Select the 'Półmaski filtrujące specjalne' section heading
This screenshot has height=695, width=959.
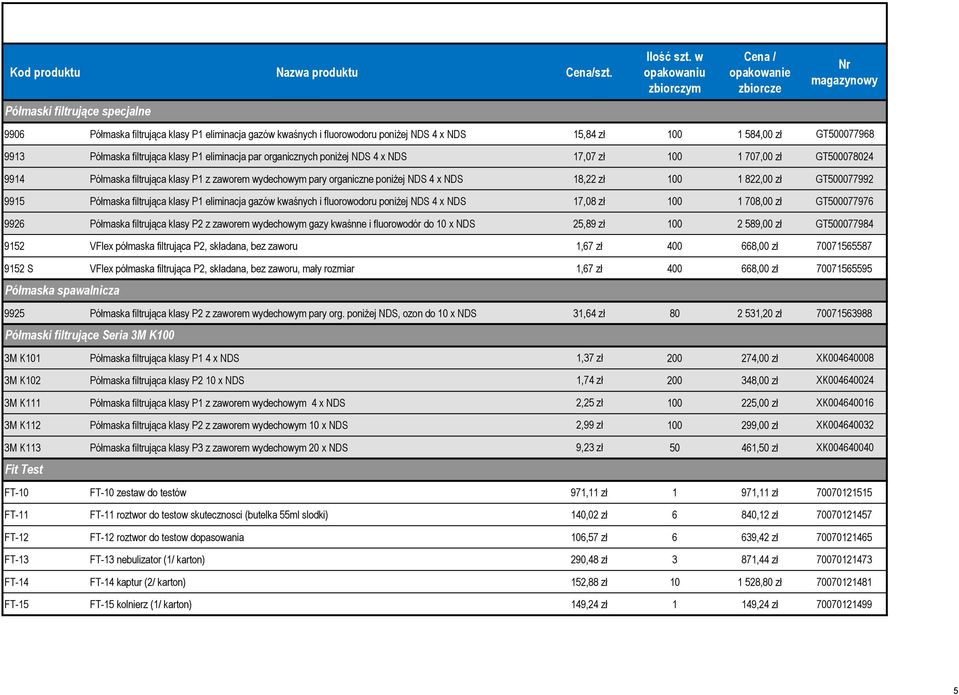tap(78, 111)
